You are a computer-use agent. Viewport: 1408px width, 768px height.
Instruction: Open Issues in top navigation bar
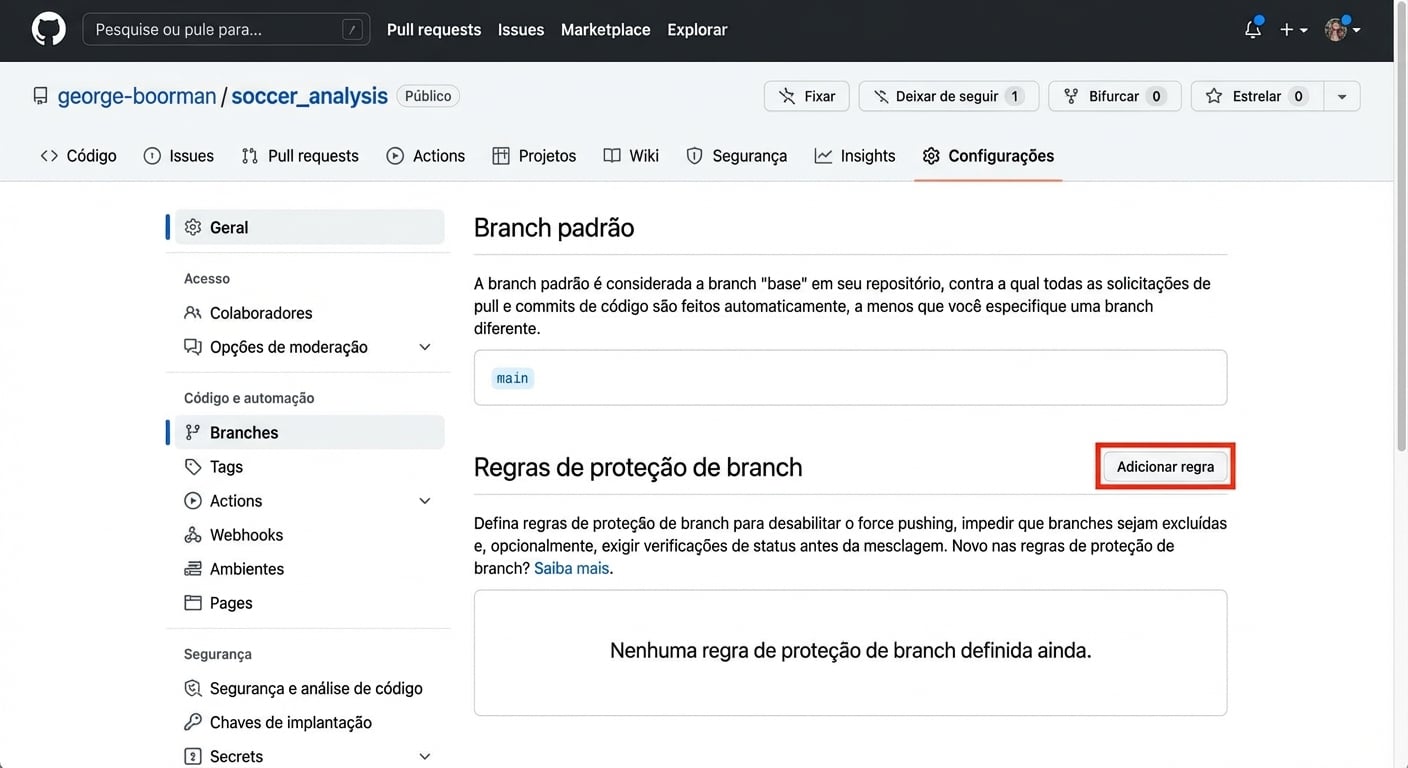tap(521, 30)
